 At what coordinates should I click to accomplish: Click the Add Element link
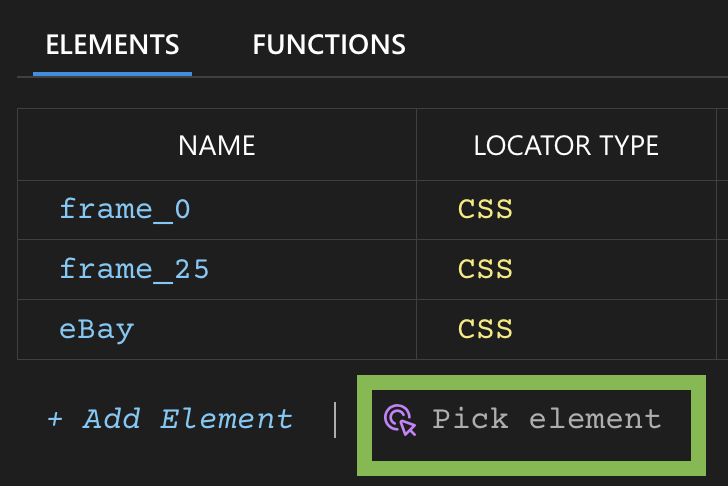187,419
